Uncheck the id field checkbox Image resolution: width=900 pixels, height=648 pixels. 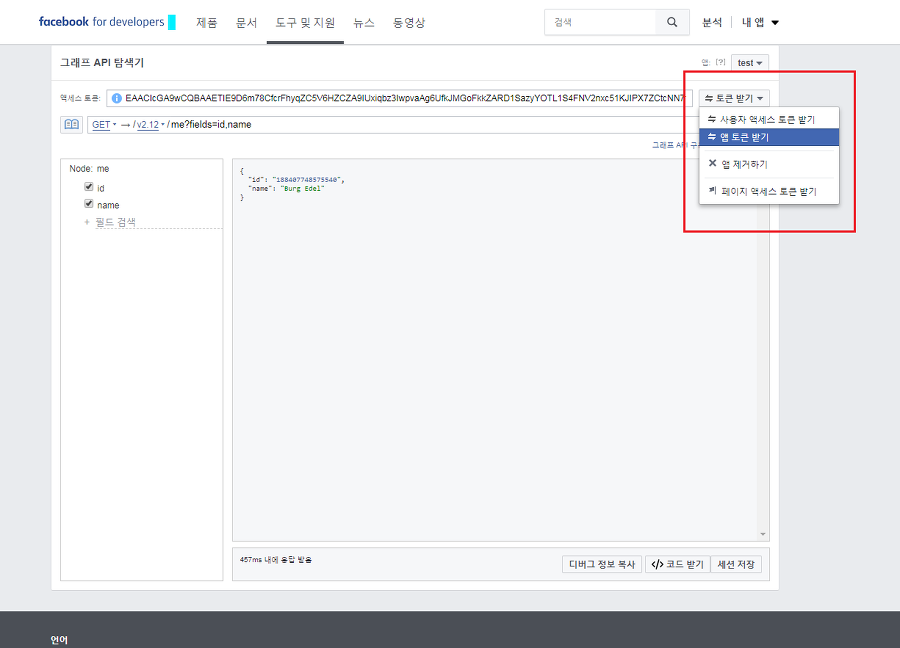(x=88, y=187)
